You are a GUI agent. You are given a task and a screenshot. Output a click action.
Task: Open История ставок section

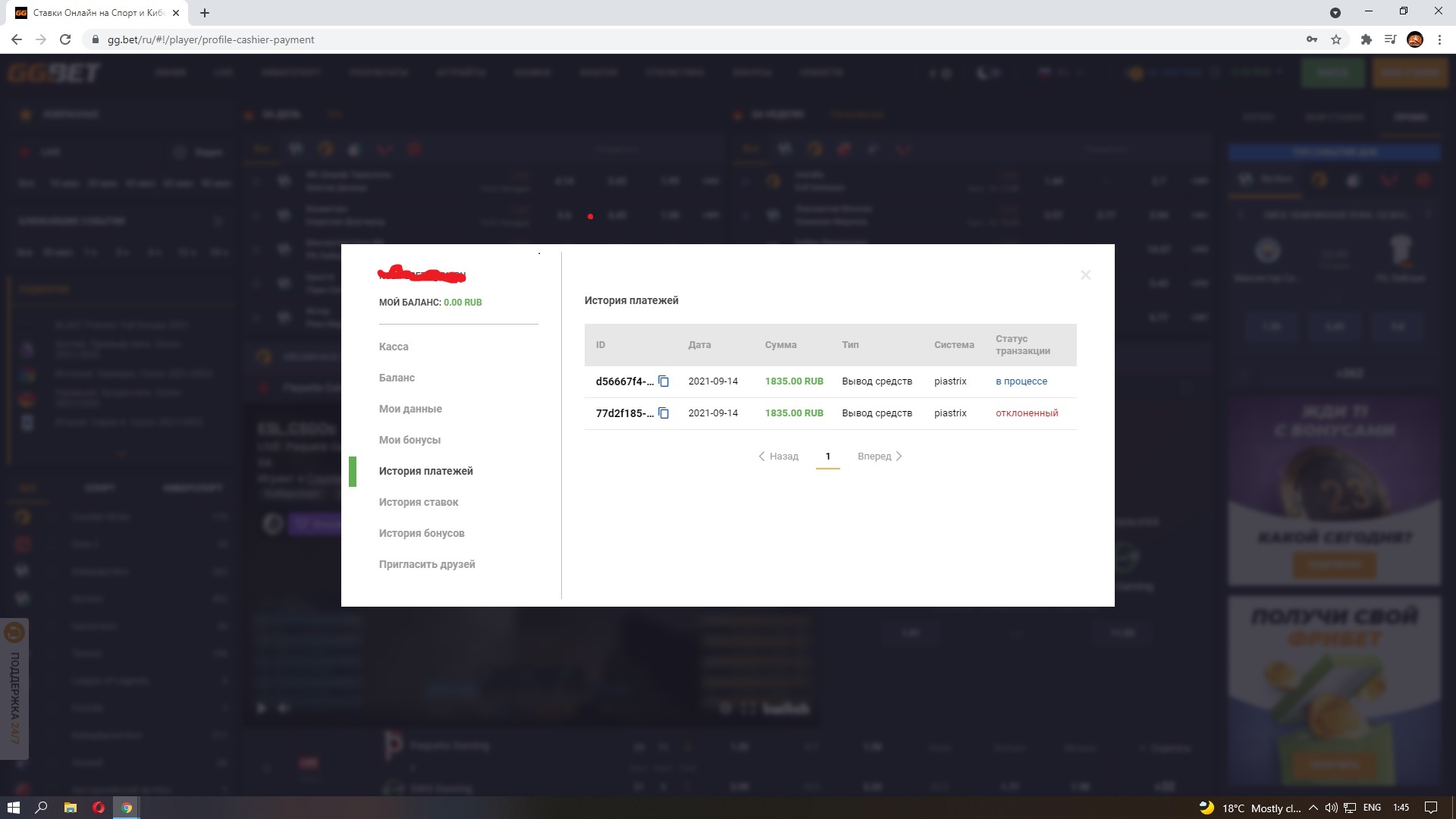(x=419, y=502)
